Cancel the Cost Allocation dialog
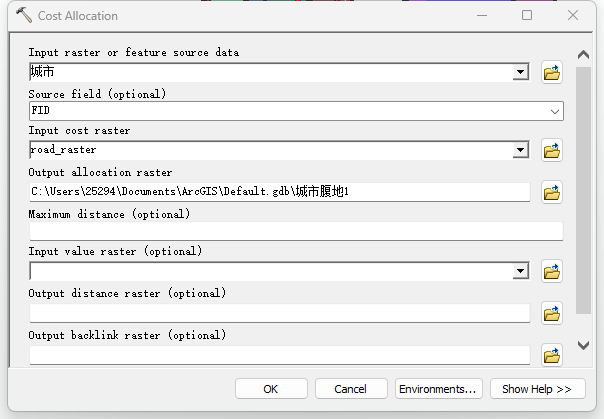Image resolution: width=604 pixels, height=419 pixels. (351, 389)
